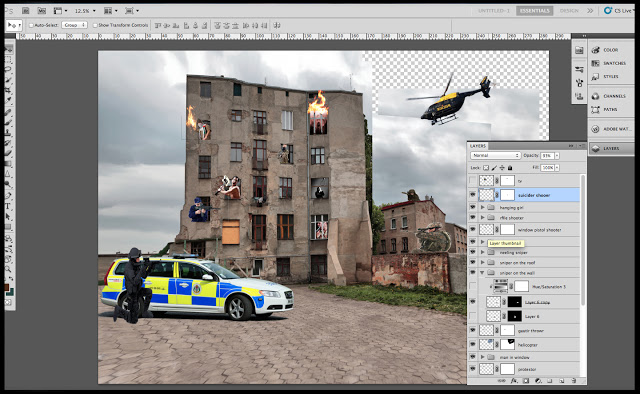Image resolution: width=640 pixels, height=394 pixels.
Task: Click the Layers panel tab
Action: [478, 146]
